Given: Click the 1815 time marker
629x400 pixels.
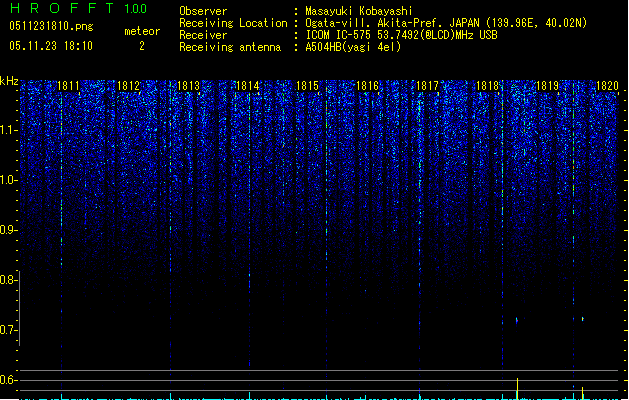Looking at the screenshot, I should pos(307,86).
